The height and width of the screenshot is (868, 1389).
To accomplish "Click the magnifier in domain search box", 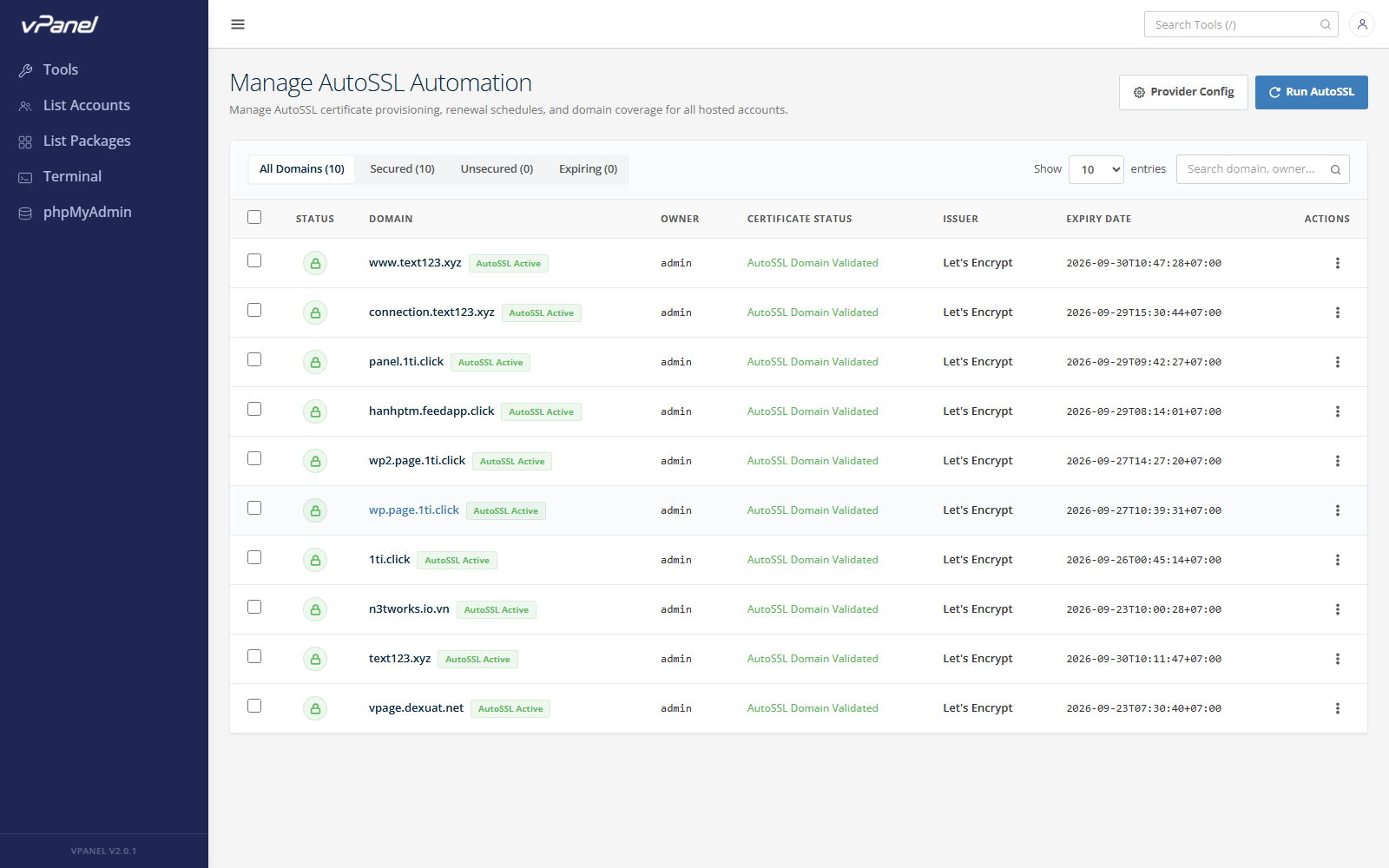I will [1335, 169].
